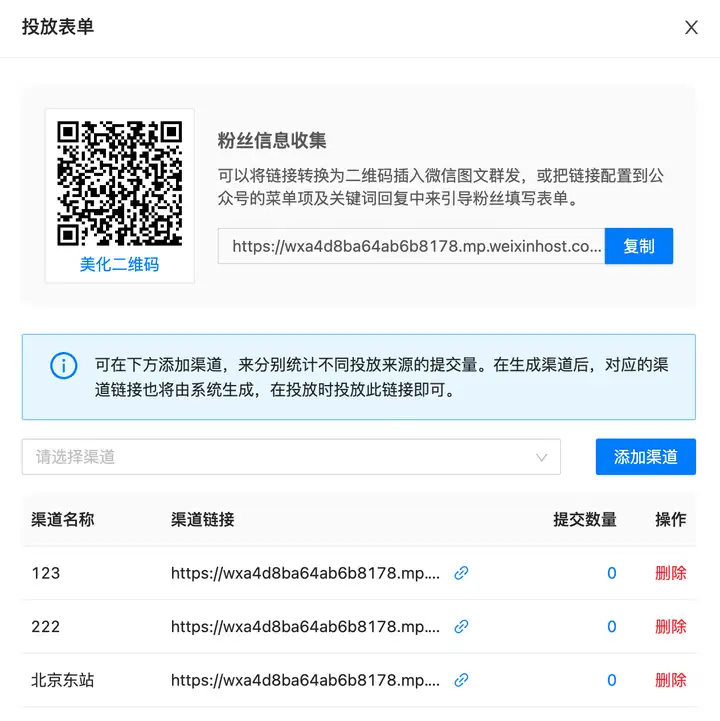Click the link text in row 222
This screenshot has height=721, width=720.
(305, 627)
